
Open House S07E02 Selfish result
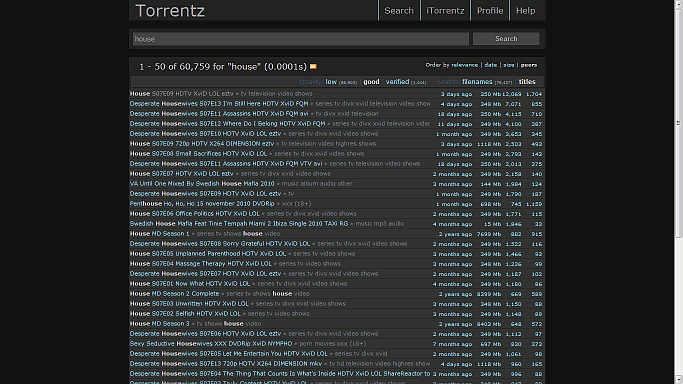coord(185,314)
